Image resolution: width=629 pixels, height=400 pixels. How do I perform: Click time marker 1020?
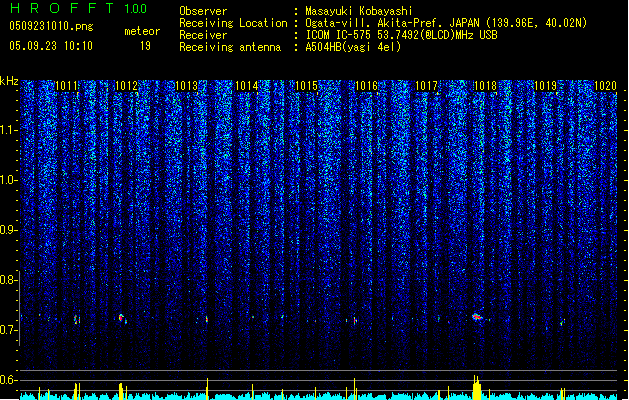click(x=605, y=86)
